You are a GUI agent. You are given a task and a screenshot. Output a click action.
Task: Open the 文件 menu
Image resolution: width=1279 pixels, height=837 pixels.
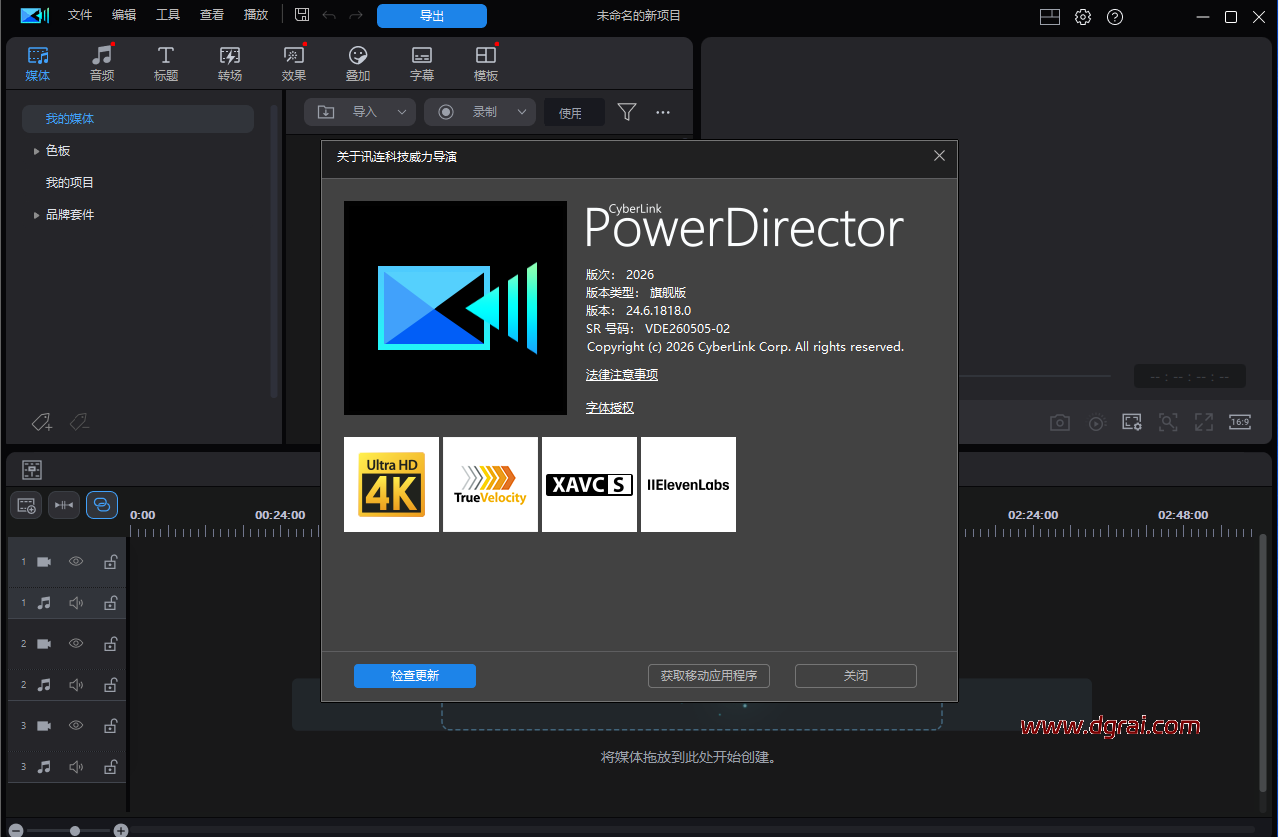(x=80, y=15)
